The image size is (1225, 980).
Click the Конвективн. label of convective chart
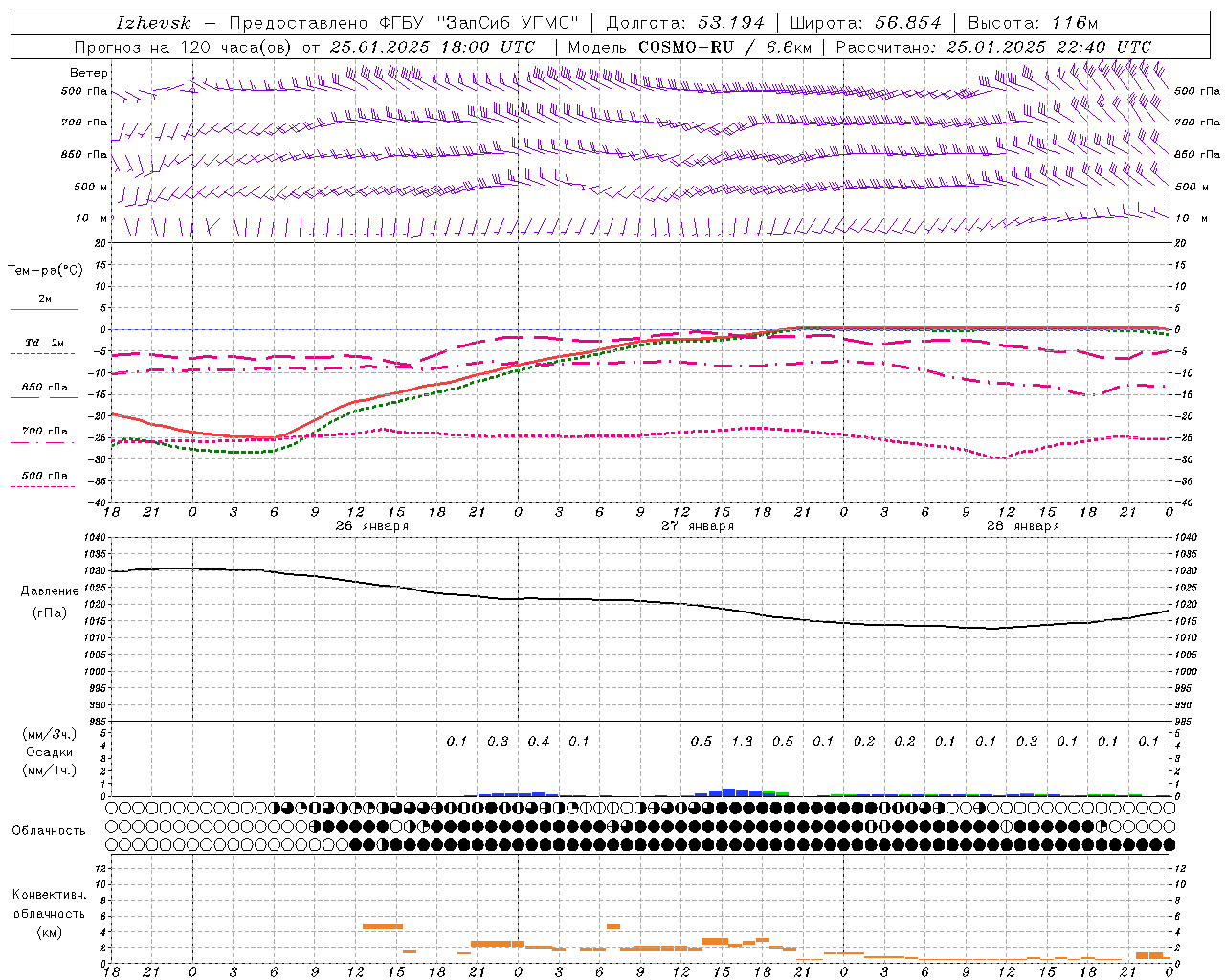point(49,895)
